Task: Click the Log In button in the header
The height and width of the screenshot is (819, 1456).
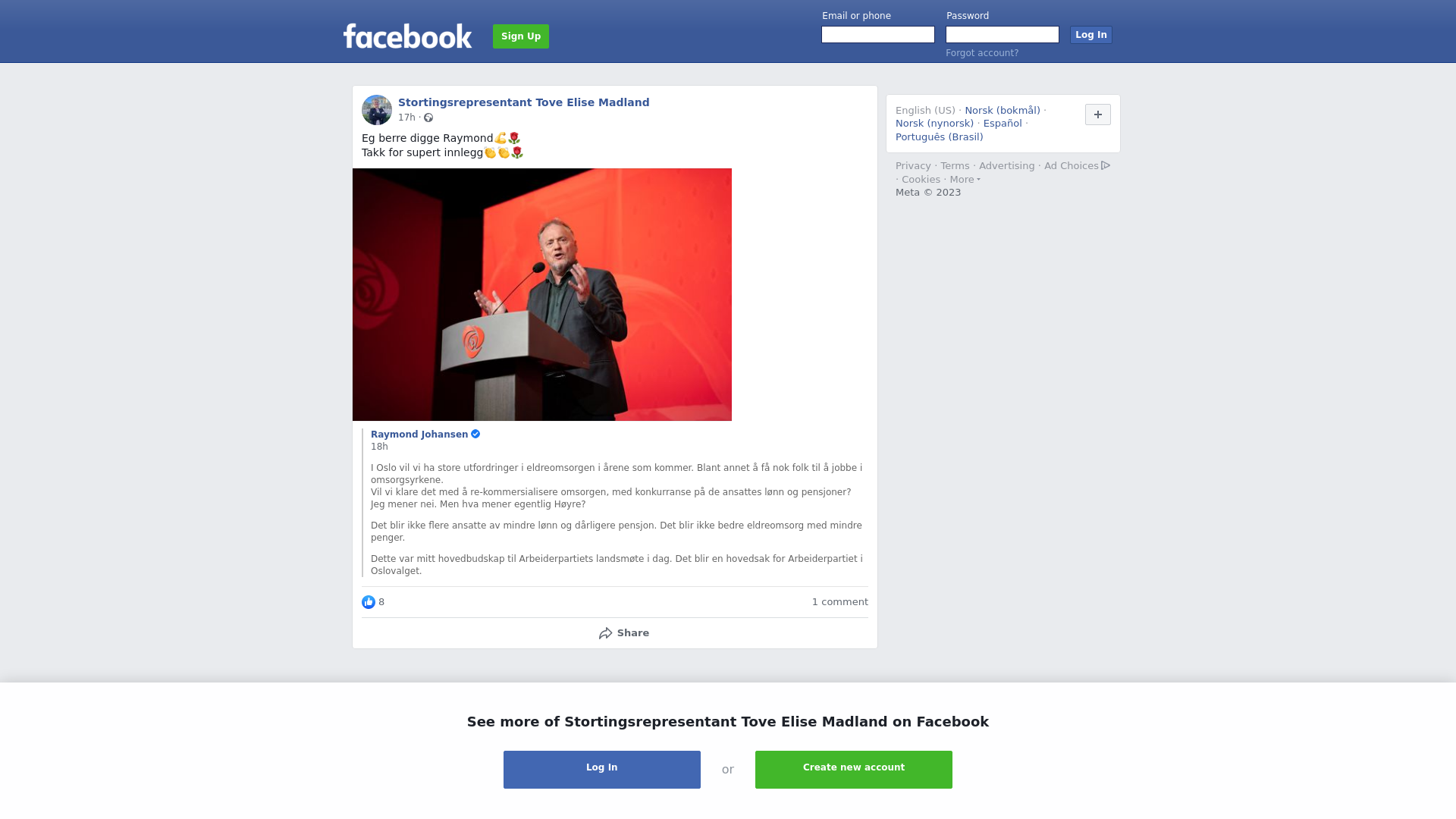Action: (x=1090, y=35)
